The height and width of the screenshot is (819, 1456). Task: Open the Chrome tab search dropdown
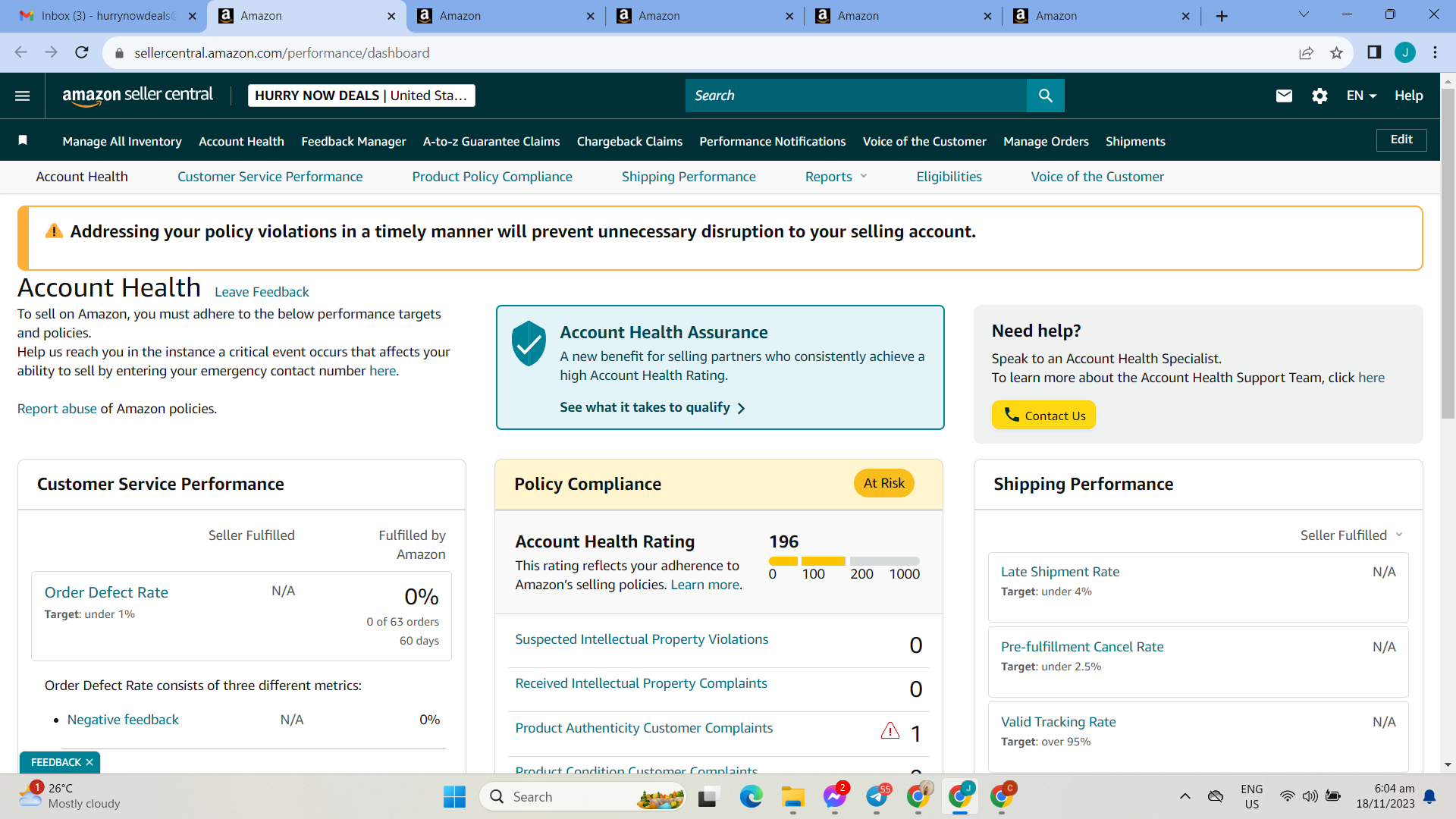tap(1304, 14)
